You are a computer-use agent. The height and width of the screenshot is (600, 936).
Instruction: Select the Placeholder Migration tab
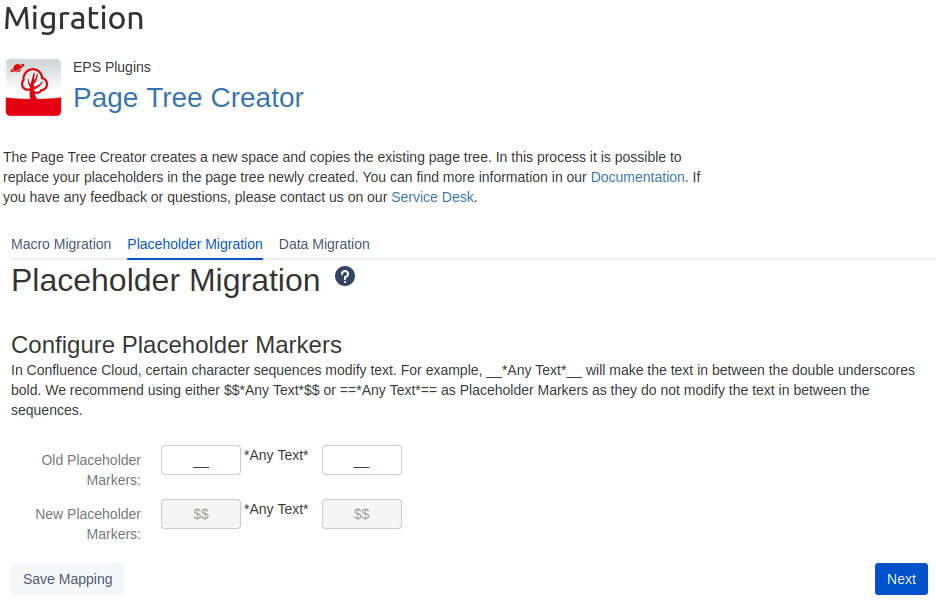click(x=195, y=244)
